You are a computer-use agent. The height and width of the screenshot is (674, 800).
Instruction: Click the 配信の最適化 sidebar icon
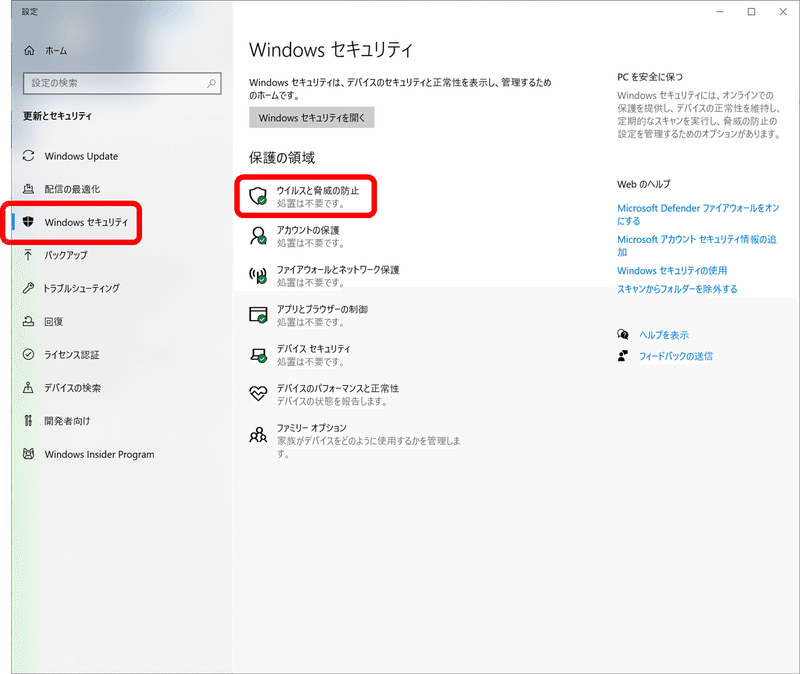[29, 189]
